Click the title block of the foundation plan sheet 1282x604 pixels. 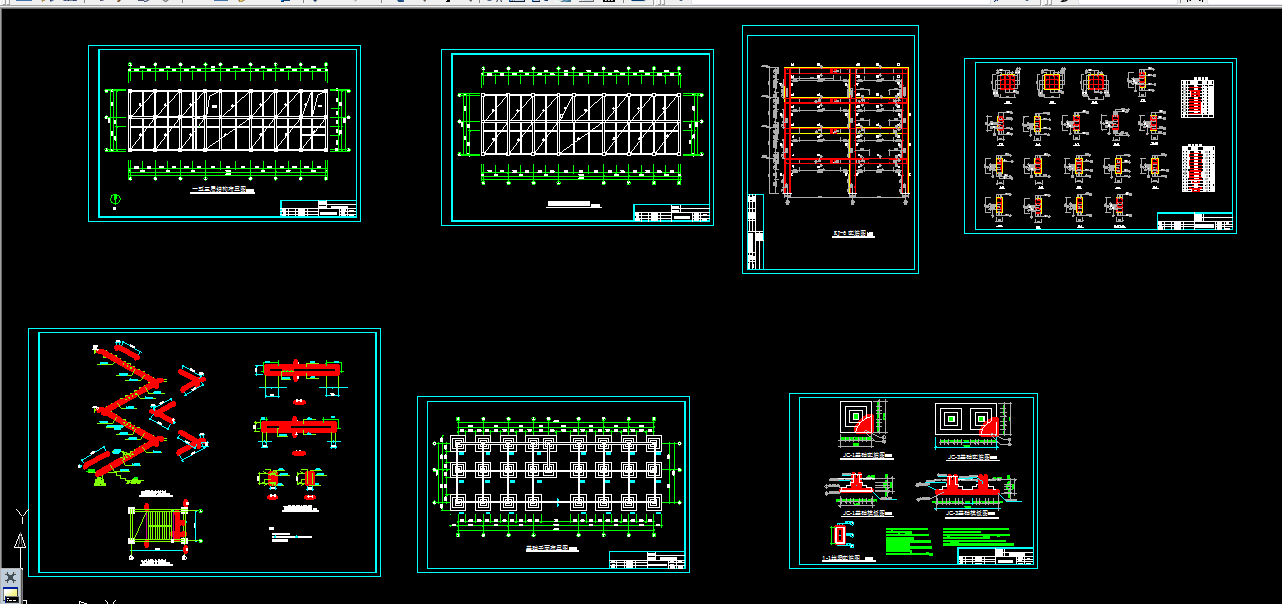click(647, 560)
